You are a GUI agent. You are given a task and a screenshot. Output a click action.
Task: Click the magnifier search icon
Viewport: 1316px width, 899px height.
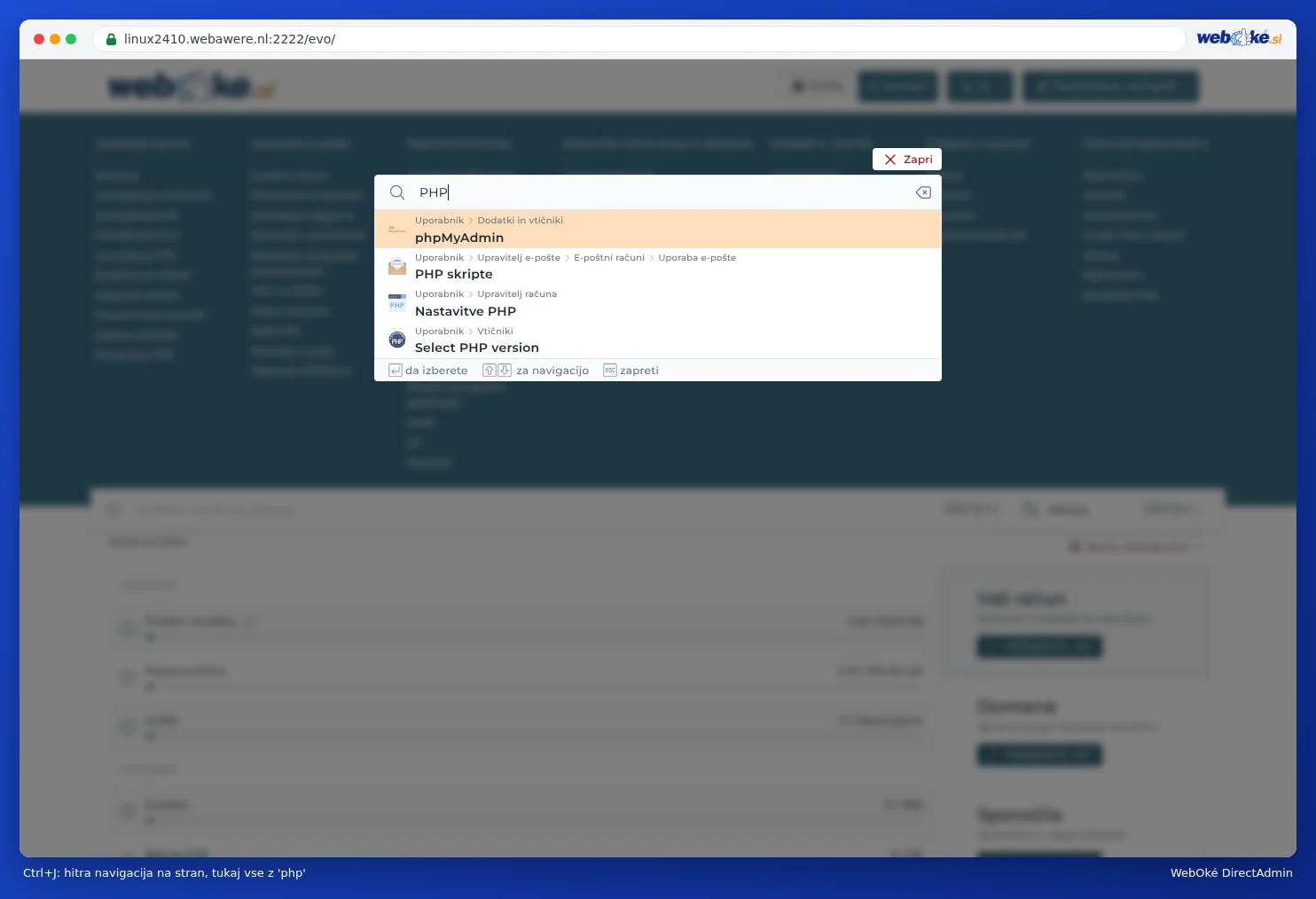[x=397, y=192]
